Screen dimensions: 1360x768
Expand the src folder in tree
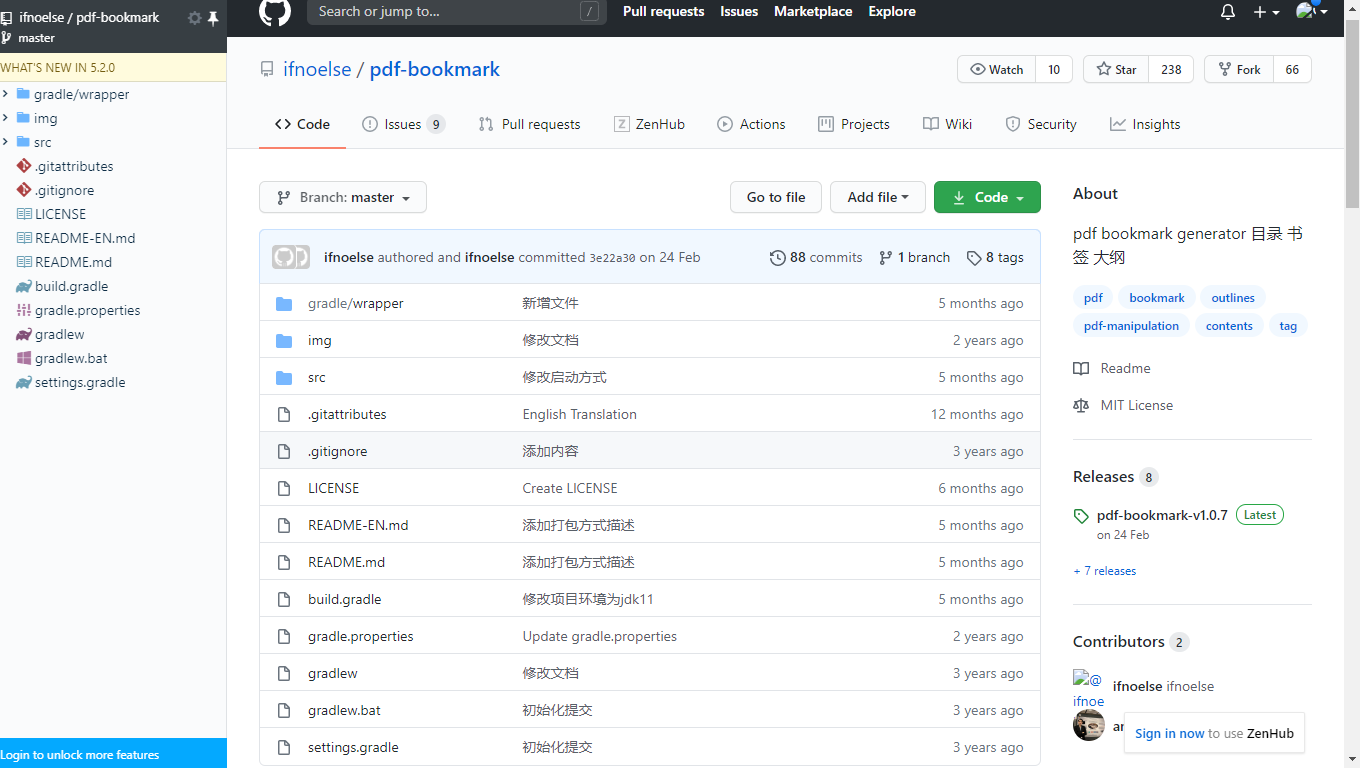(x=6, y=142)
